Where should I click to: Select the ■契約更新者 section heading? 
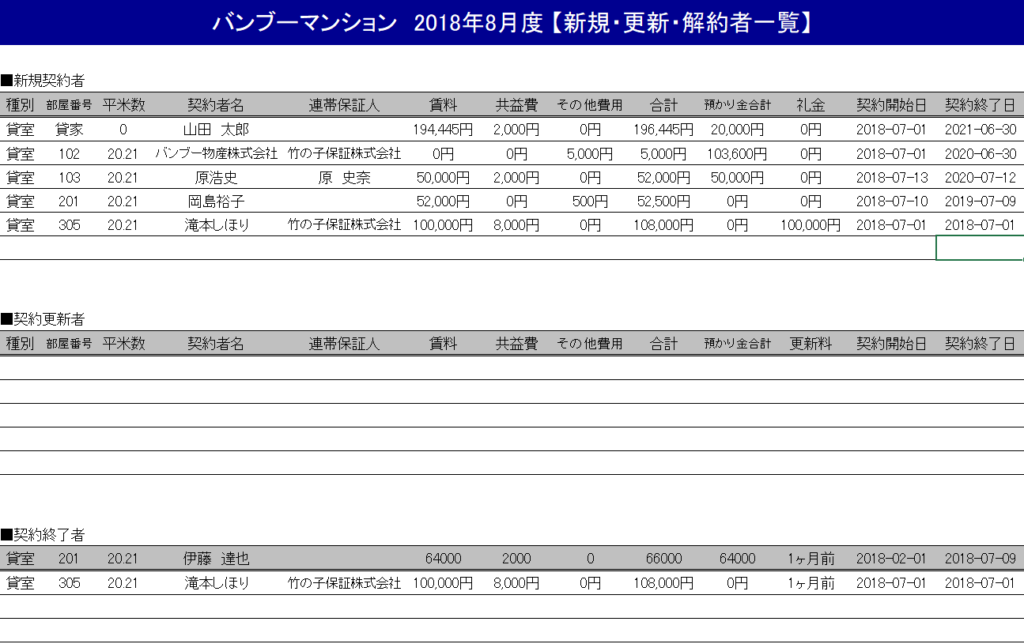(x=43, y=319)
